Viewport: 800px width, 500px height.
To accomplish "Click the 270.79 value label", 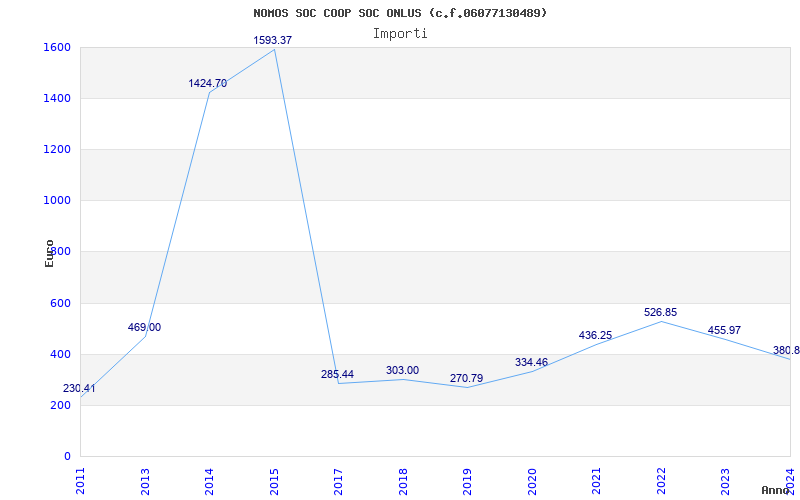I will click(x=466, y=379).
